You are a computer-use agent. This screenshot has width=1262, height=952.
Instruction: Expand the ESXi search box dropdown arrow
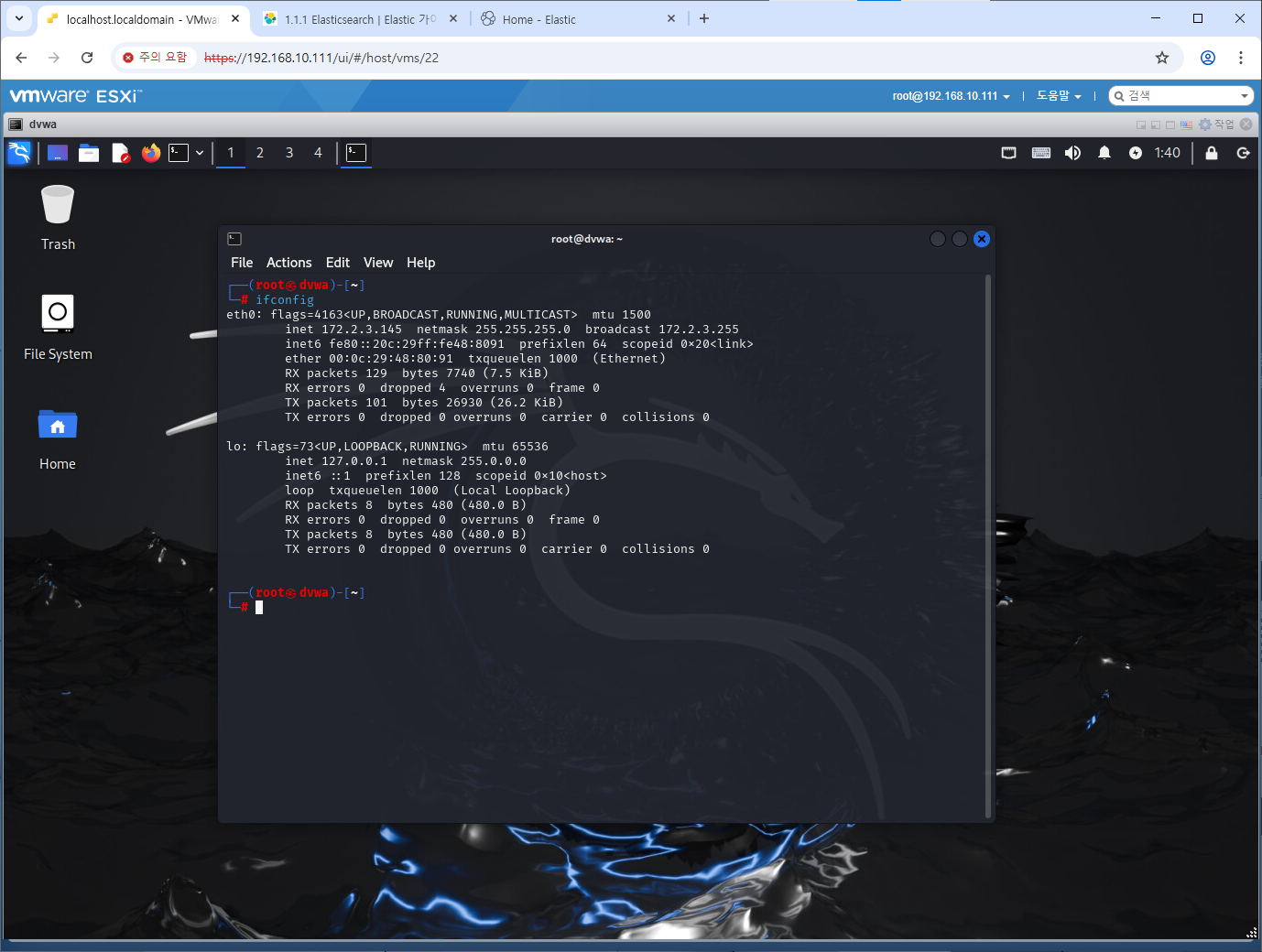coord(1245,96)
